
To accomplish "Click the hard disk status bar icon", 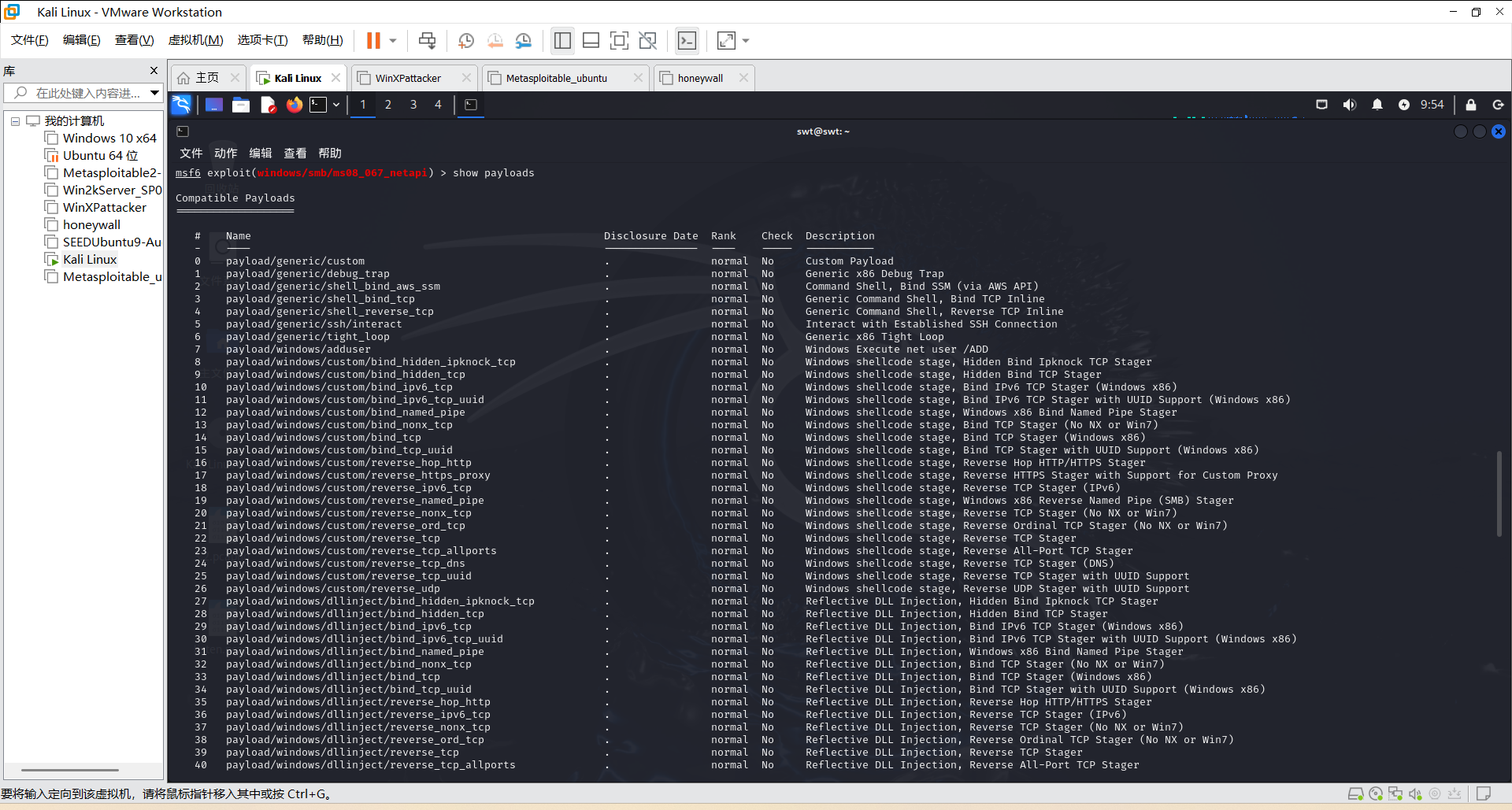I will 1356,793.
